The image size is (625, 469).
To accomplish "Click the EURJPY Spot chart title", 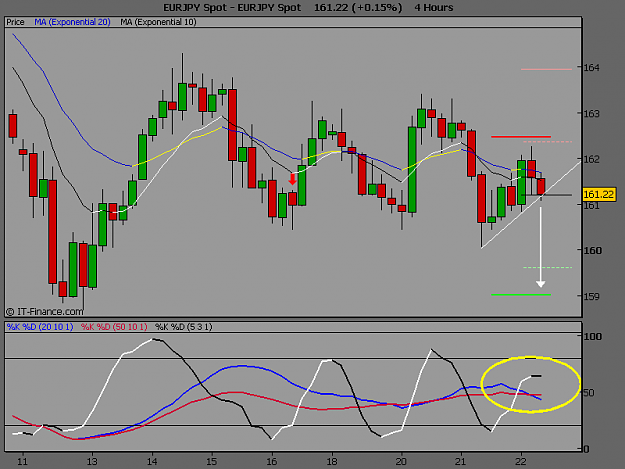I will coord(232,8).
